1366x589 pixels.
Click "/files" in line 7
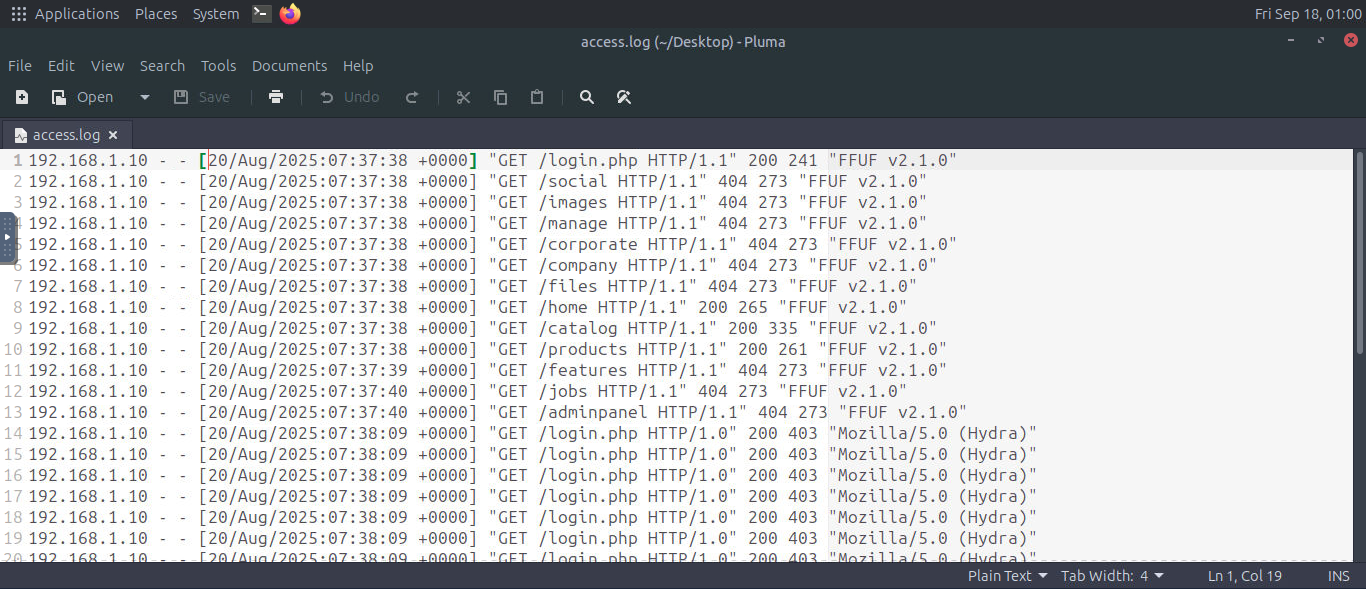[568, 286]
